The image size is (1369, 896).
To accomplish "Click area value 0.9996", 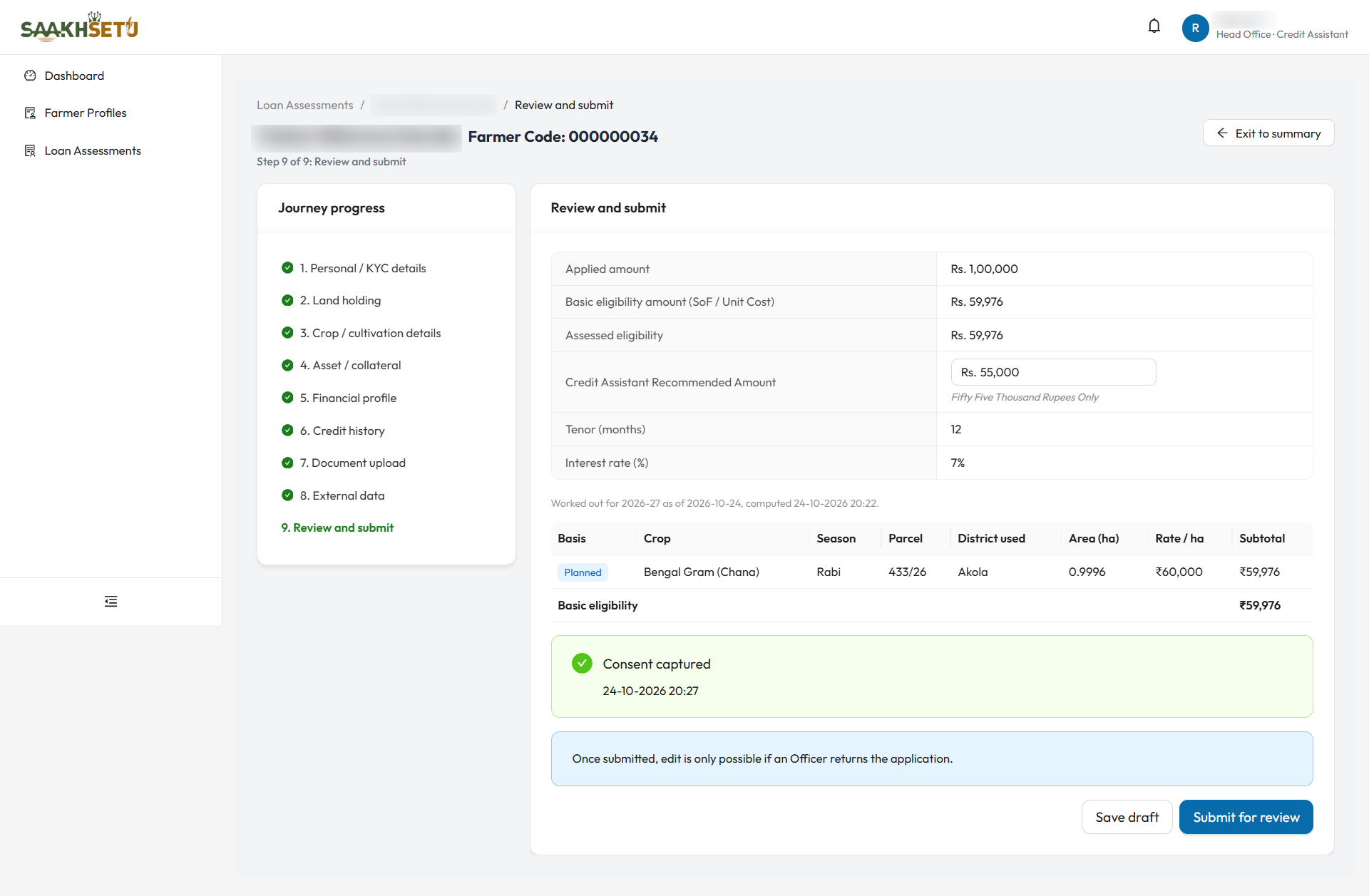I will [1087, 572].
